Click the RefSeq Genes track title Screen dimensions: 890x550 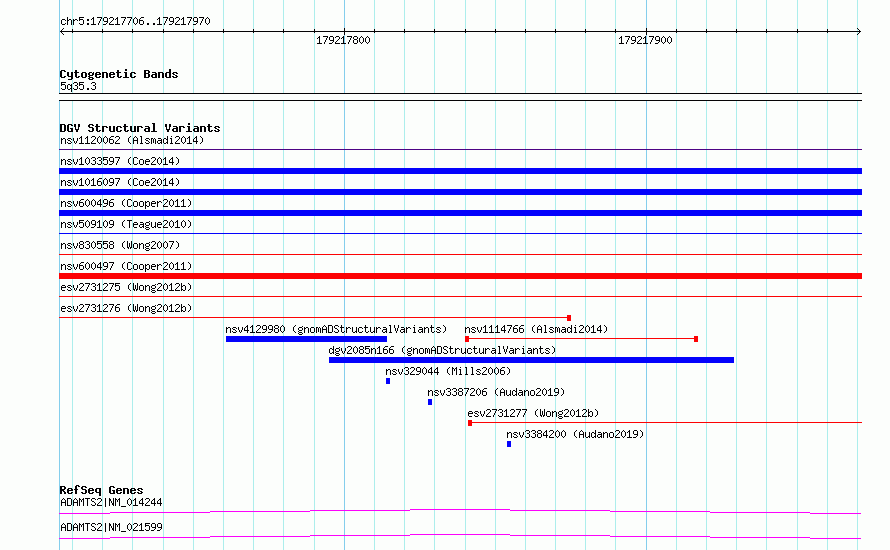pos(101,490)
